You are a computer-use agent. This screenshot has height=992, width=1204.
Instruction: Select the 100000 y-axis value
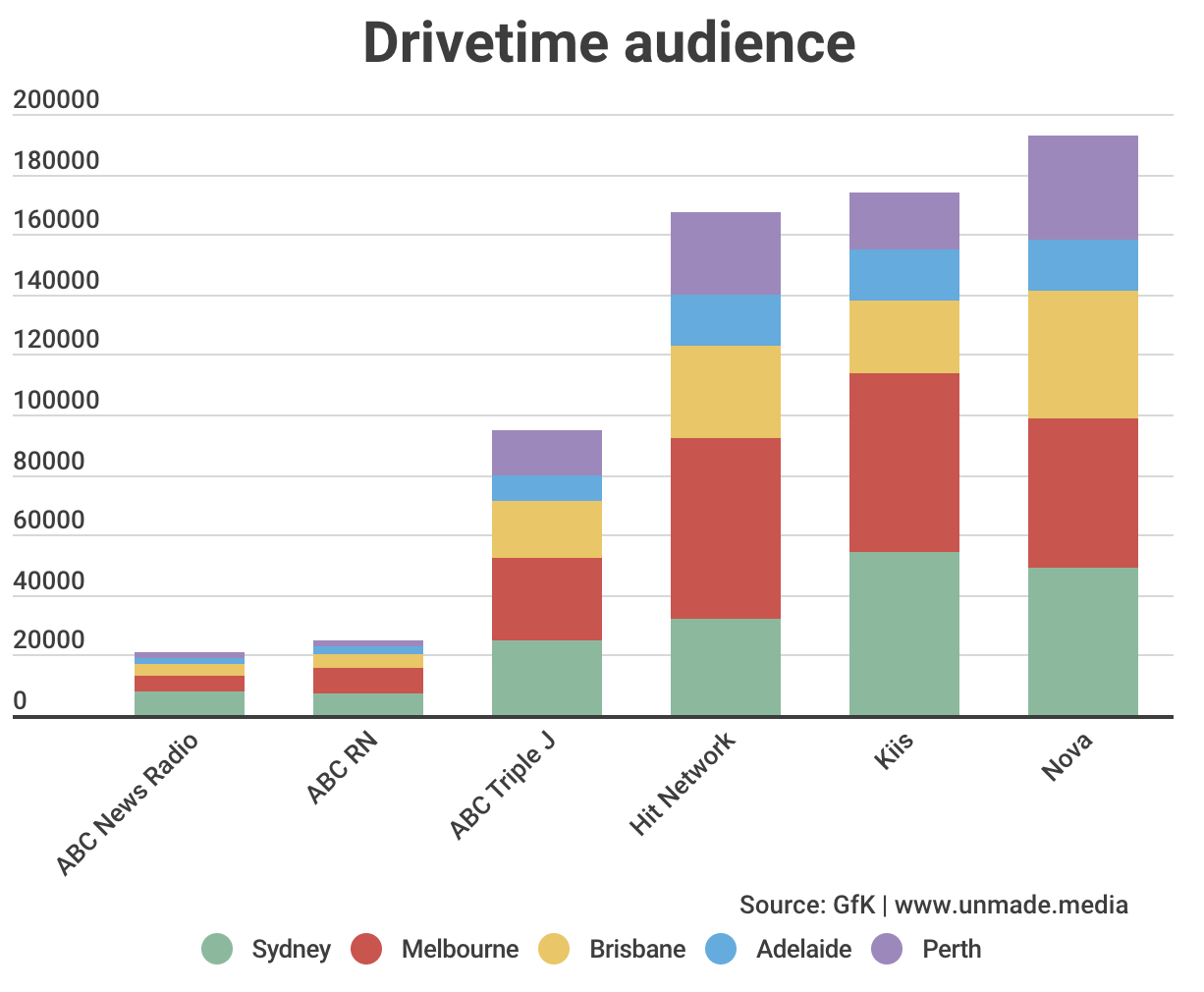coord(57,400)
